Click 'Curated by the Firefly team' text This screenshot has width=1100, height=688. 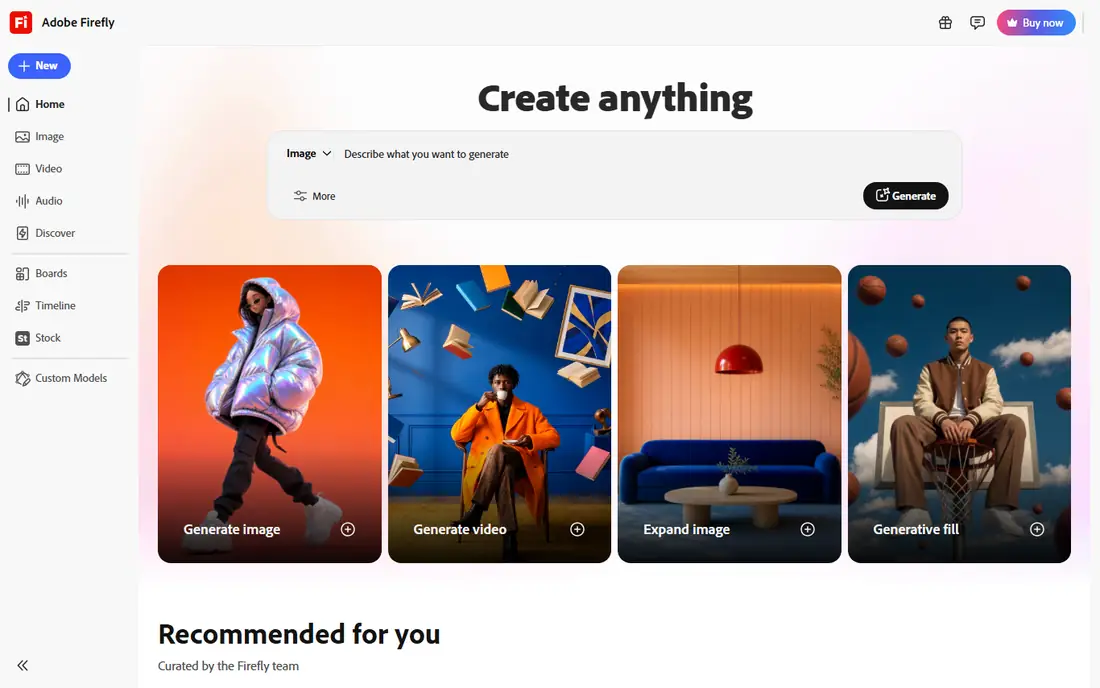pyautogui.click(x=228, y=666)
